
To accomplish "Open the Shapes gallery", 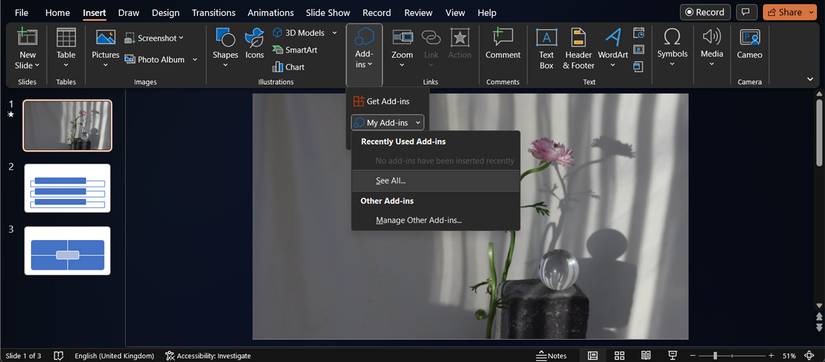I will point(225,48).
